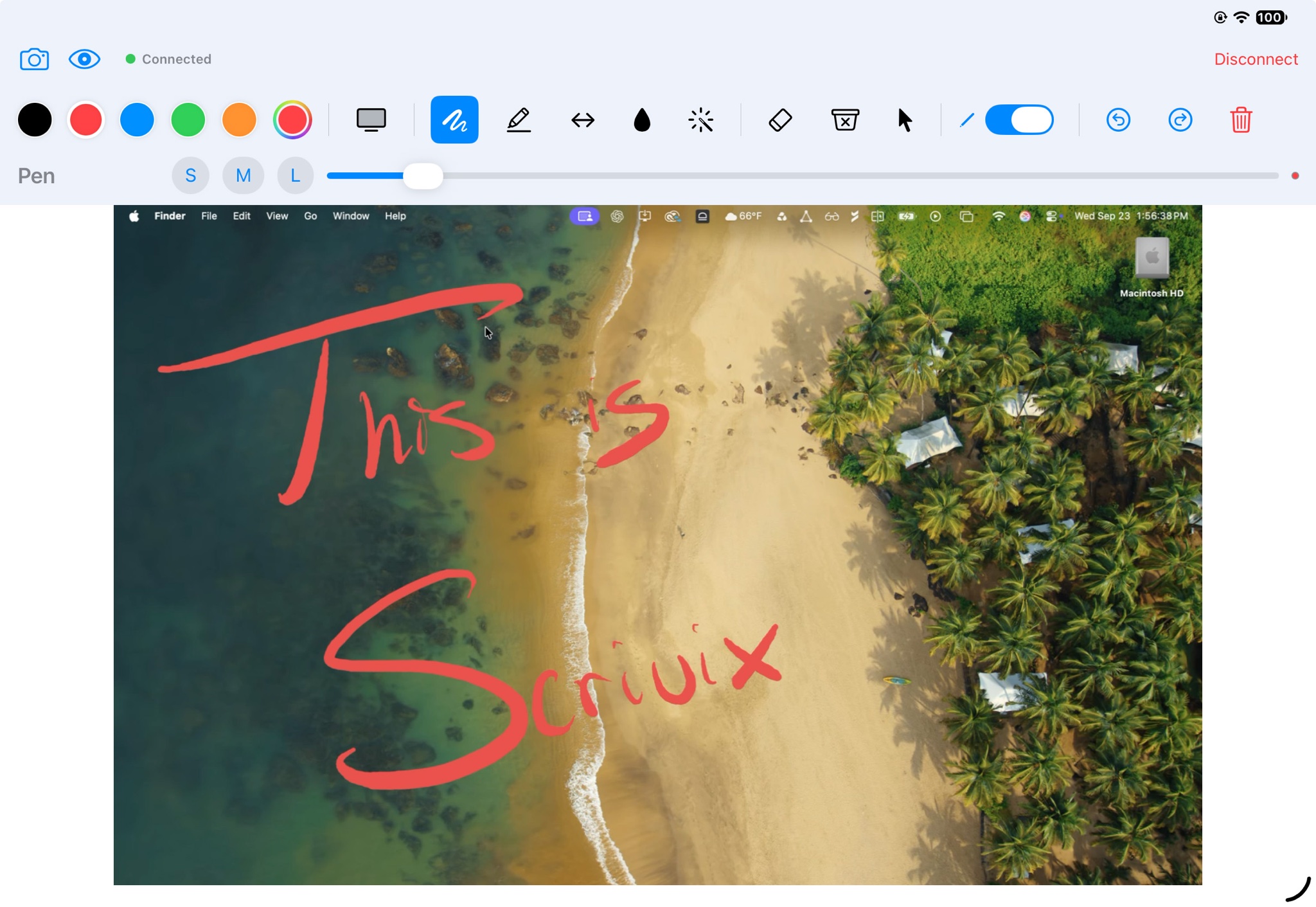Redo the last stroke
1316x907 pixels.
(1180, 120)
